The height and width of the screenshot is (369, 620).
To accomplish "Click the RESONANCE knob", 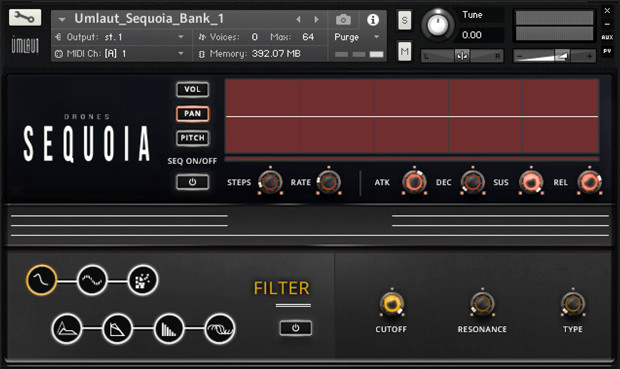I will click(x=482, y=304).
